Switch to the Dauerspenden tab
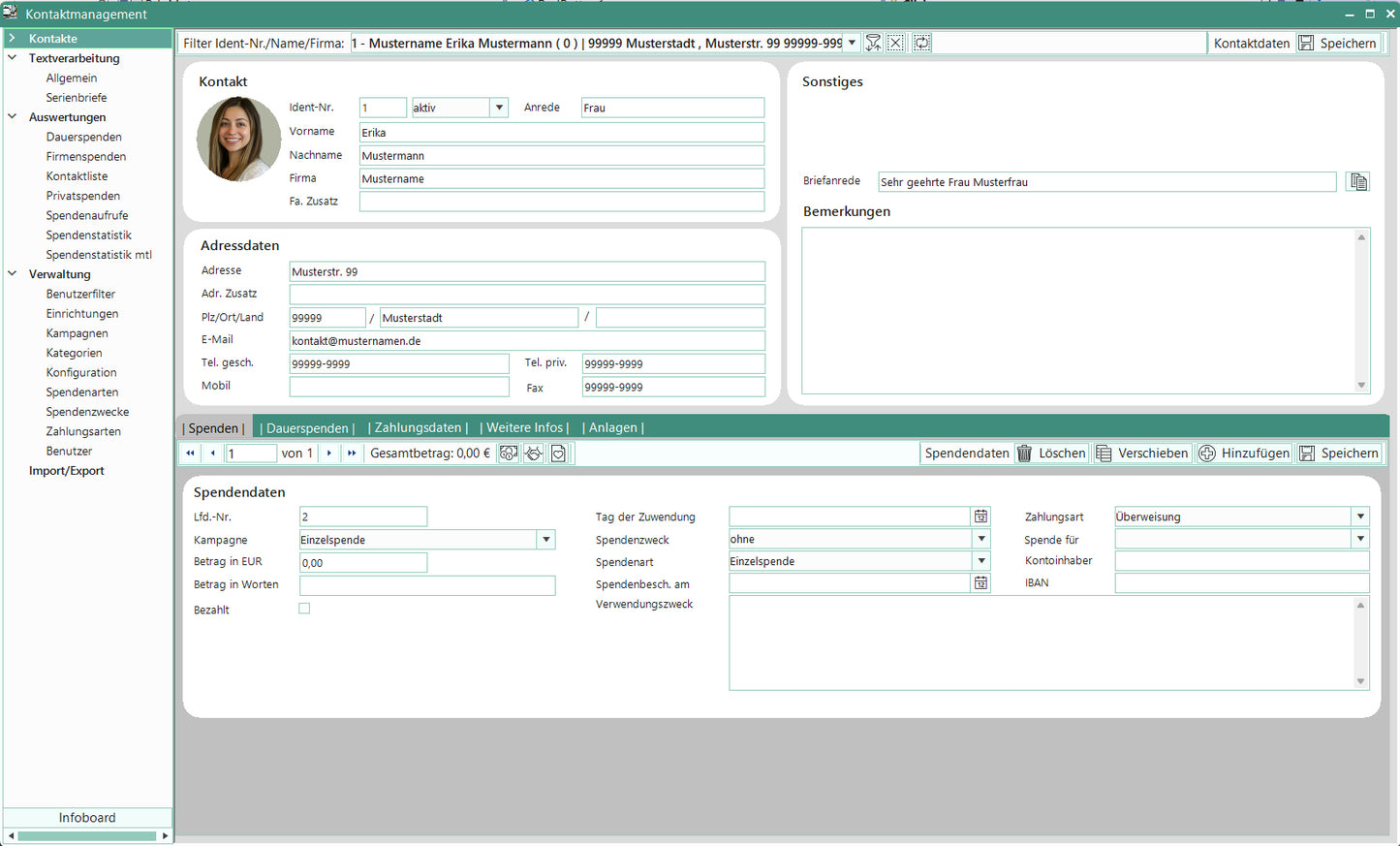 307,428
